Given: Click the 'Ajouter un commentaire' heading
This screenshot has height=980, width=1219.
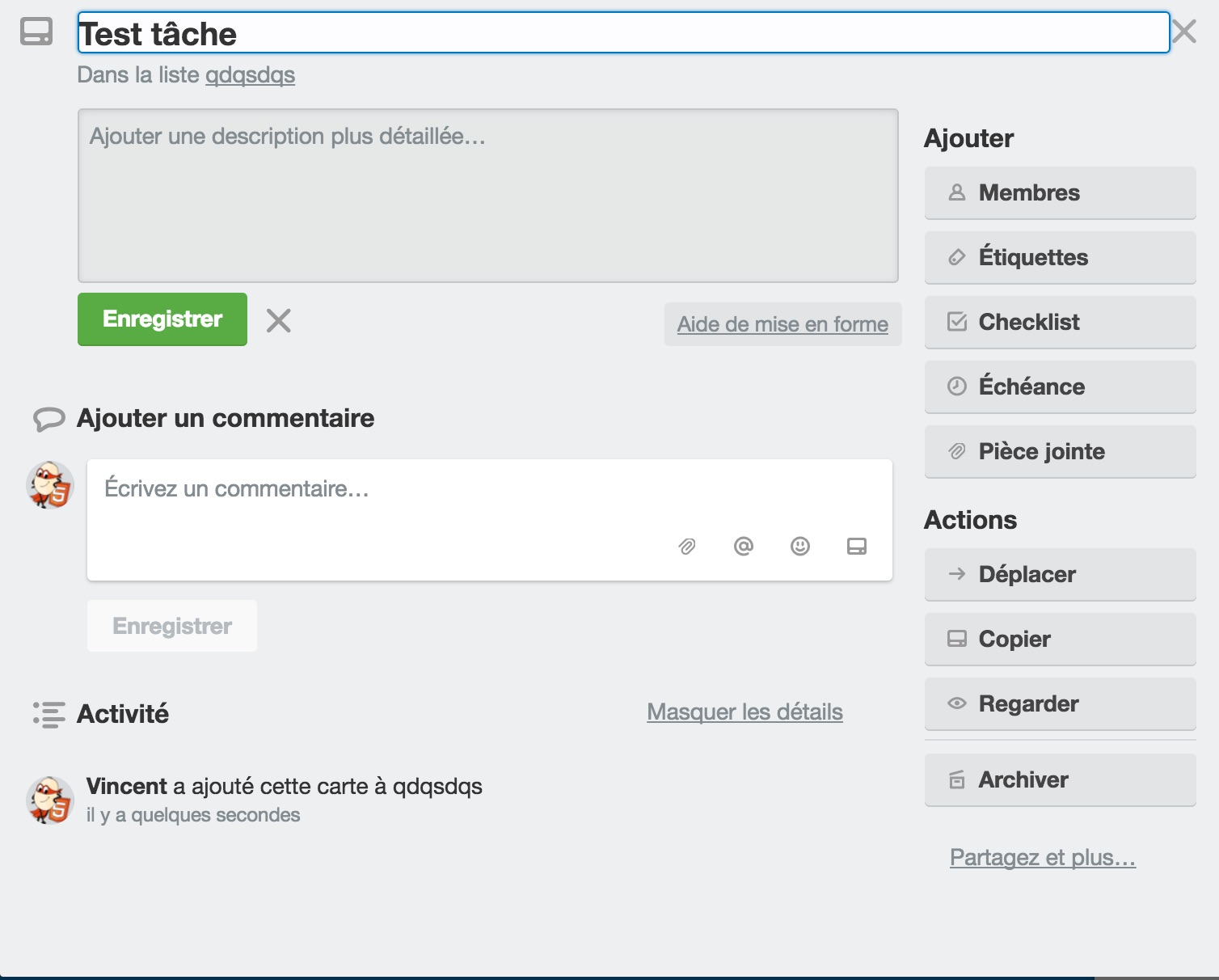Looking at the screenshot, I should pyautogui.click(x=226, y=418).
